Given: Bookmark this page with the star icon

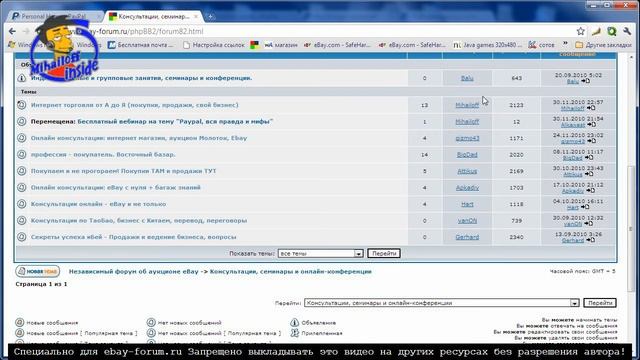Looking at the screenshot, I should pyautogui.click(x=580, y=31).
